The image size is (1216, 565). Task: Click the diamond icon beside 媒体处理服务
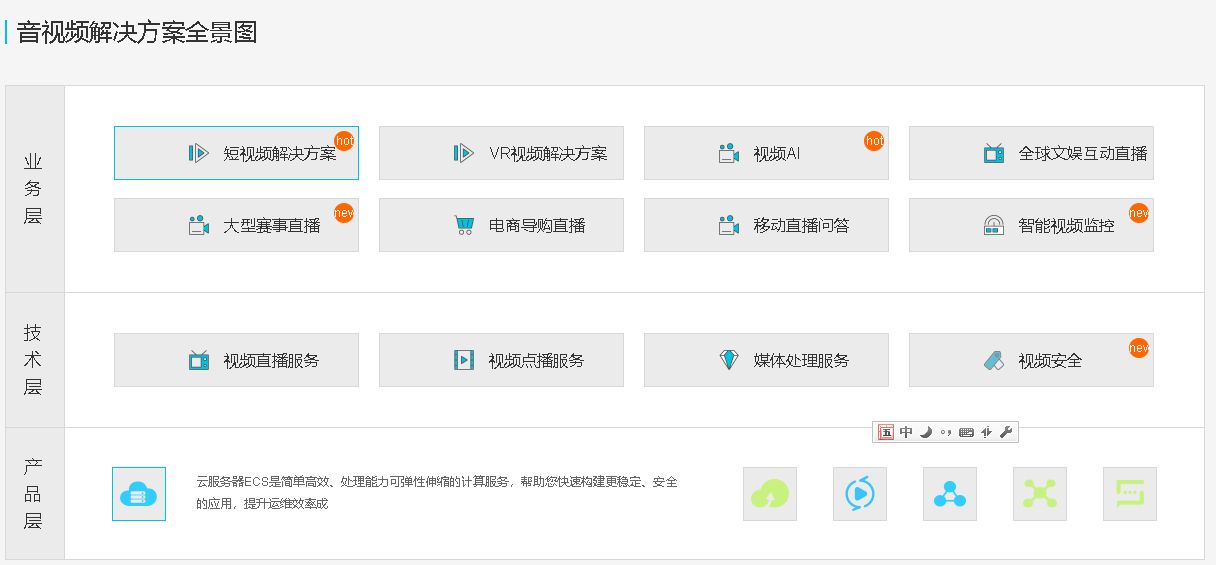click(x=729, y=361)
